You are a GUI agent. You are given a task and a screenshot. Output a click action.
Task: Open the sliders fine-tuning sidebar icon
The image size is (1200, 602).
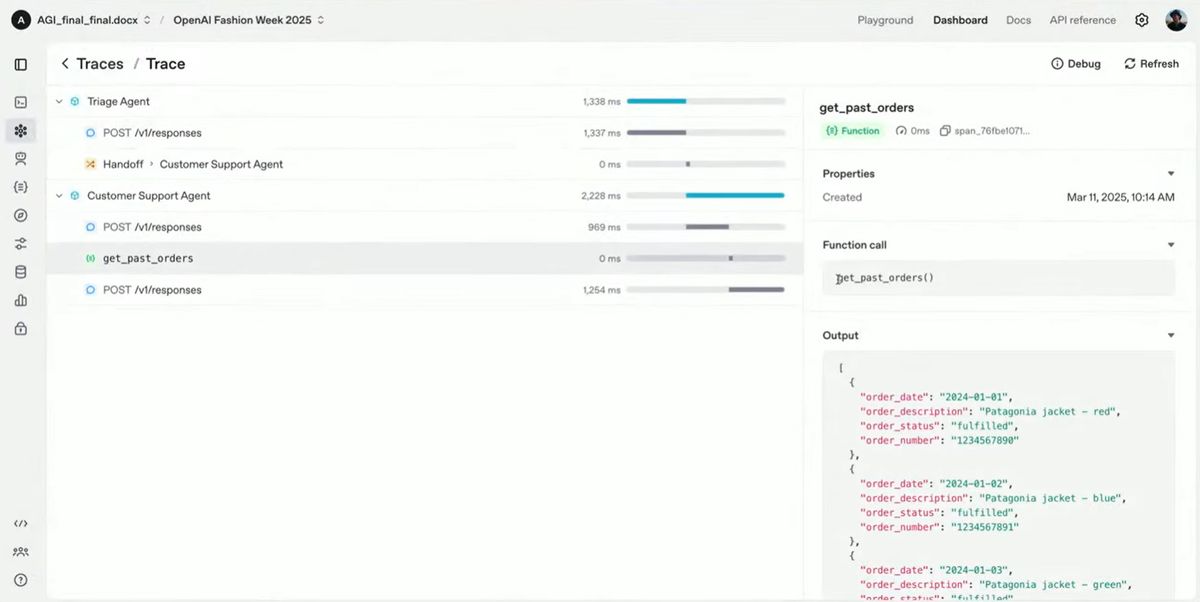(x=21, y=244)
